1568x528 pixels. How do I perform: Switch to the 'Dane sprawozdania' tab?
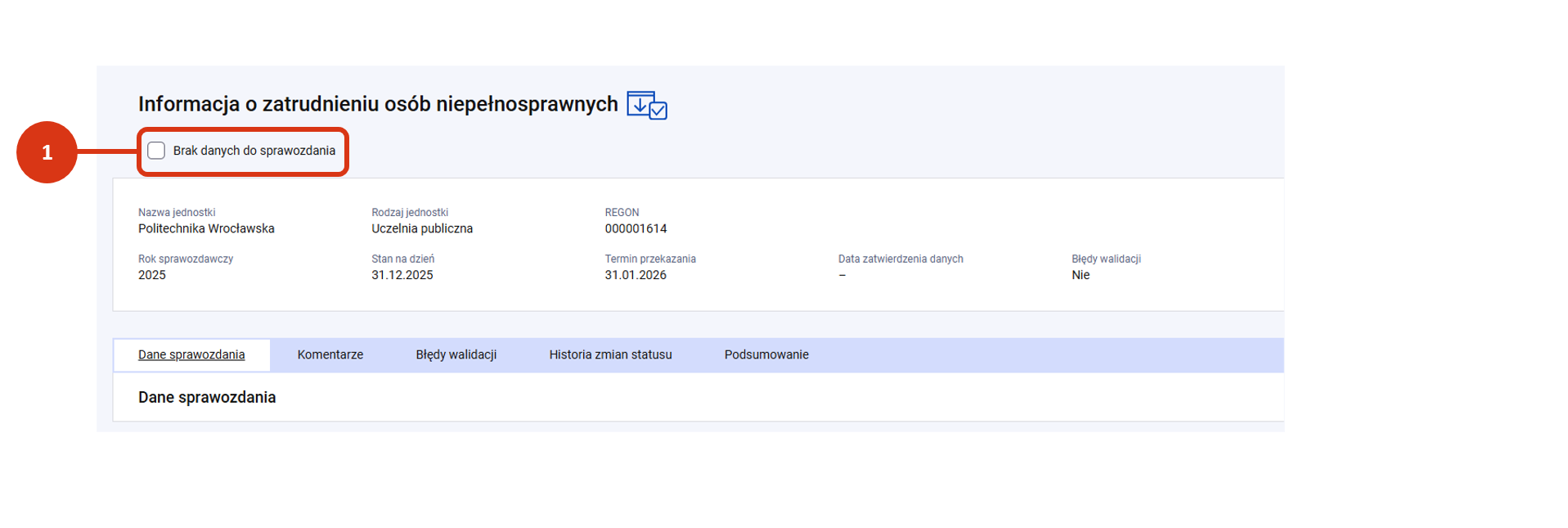pos(191,354)
